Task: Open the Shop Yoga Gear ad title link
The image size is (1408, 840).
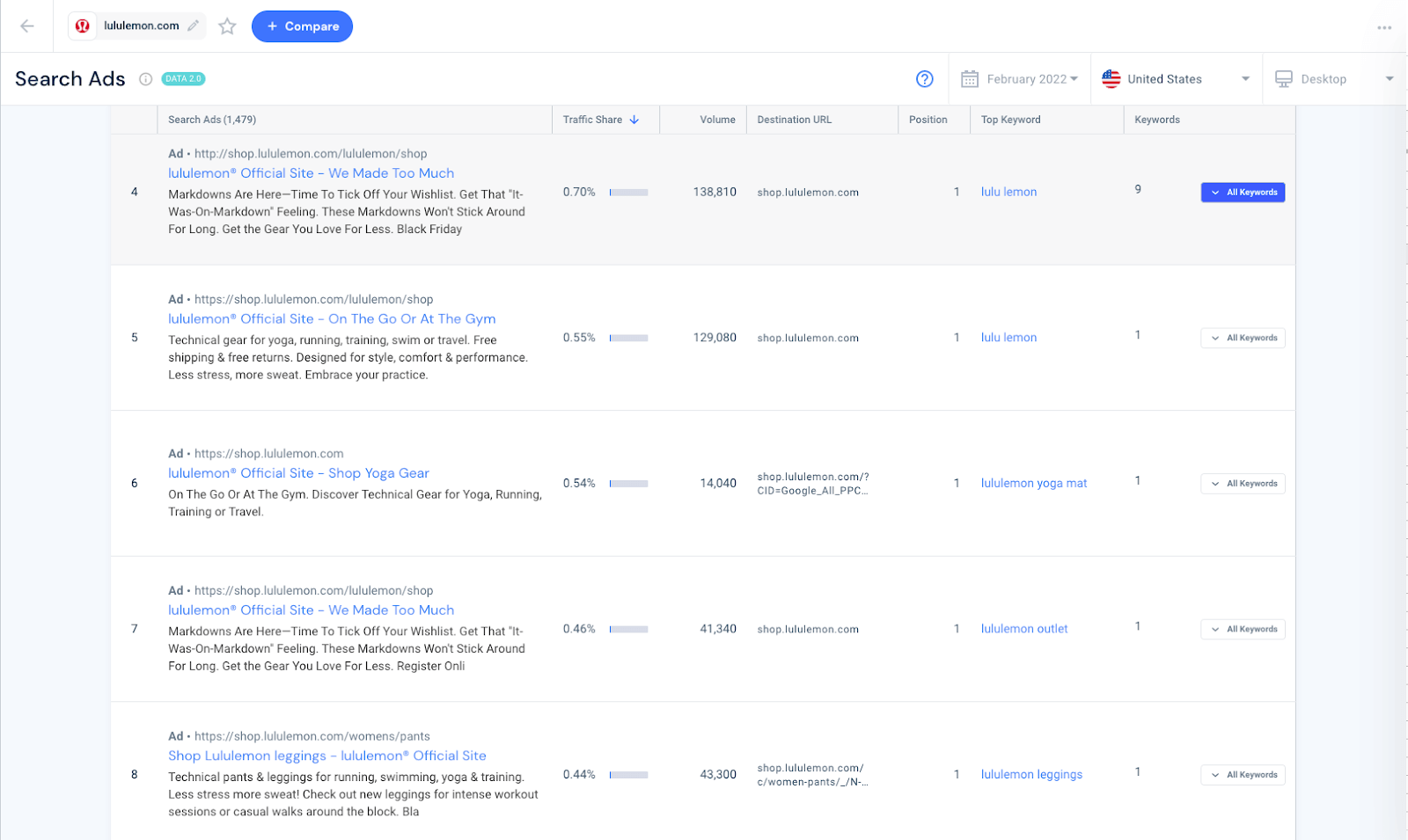Action: pyautogui.click(x=298, y=473)
